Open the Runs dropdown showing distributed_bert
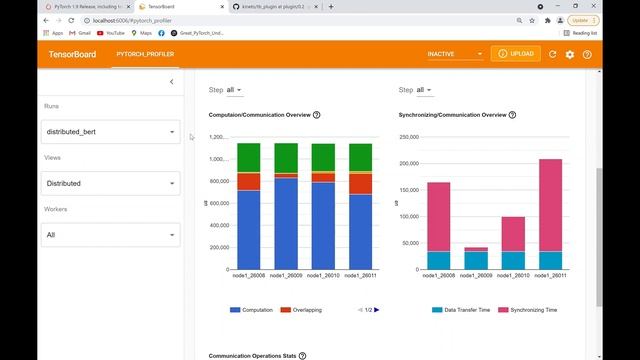The image size is (640, 360). point(110,132)
